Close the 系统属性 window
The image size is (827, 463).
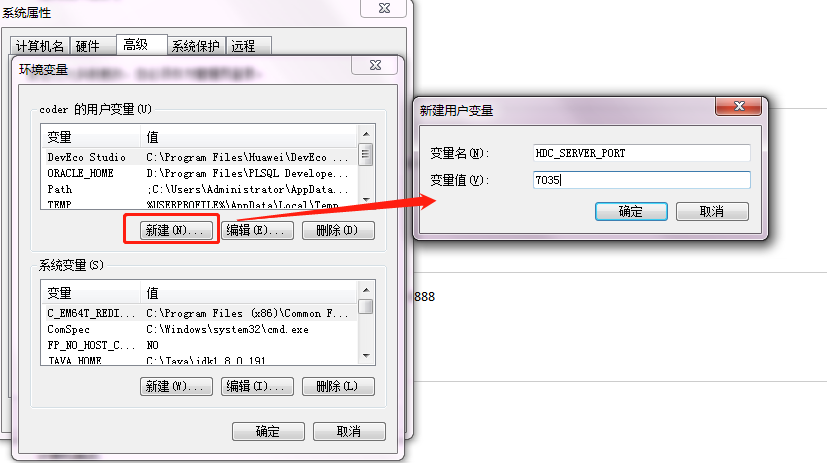pyautogui.click(x=384, y=8)
